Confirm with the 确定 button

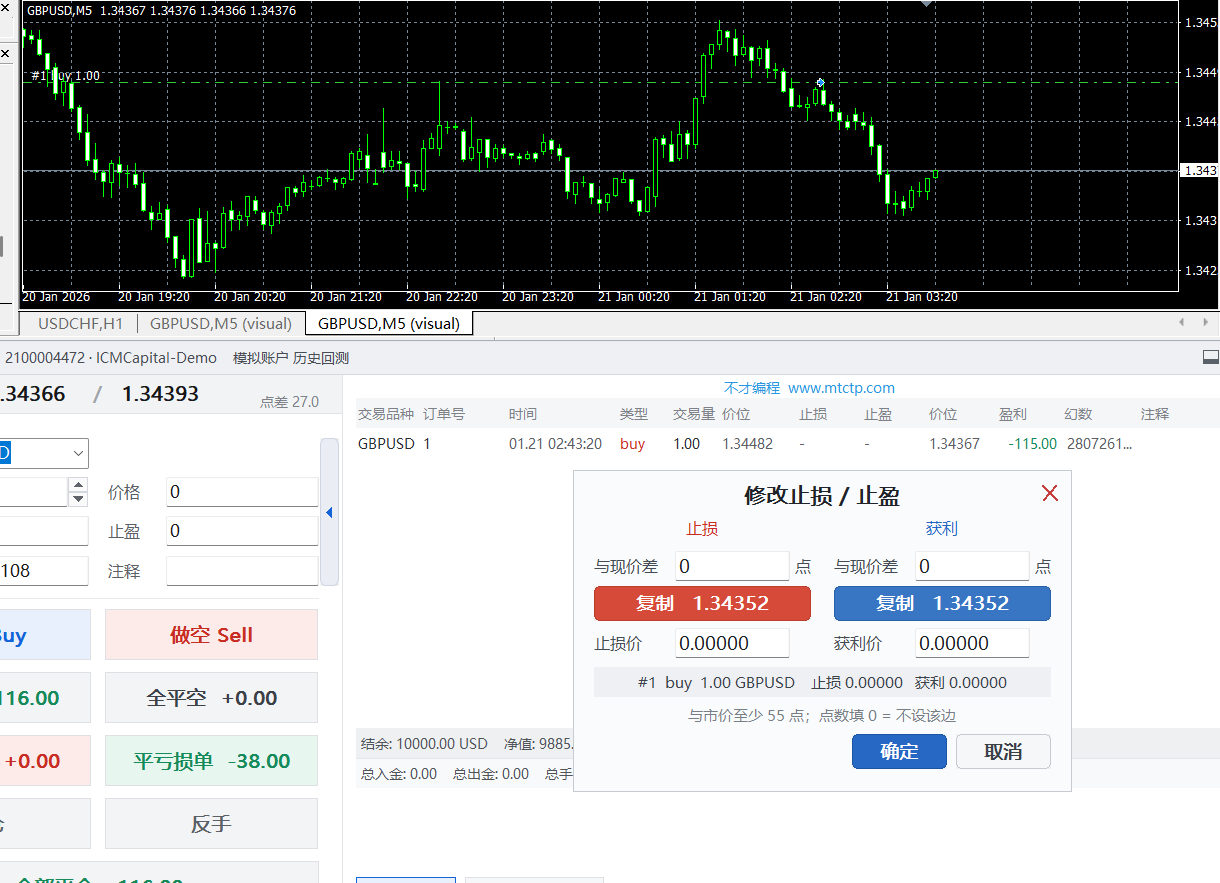tap(899, 751)
